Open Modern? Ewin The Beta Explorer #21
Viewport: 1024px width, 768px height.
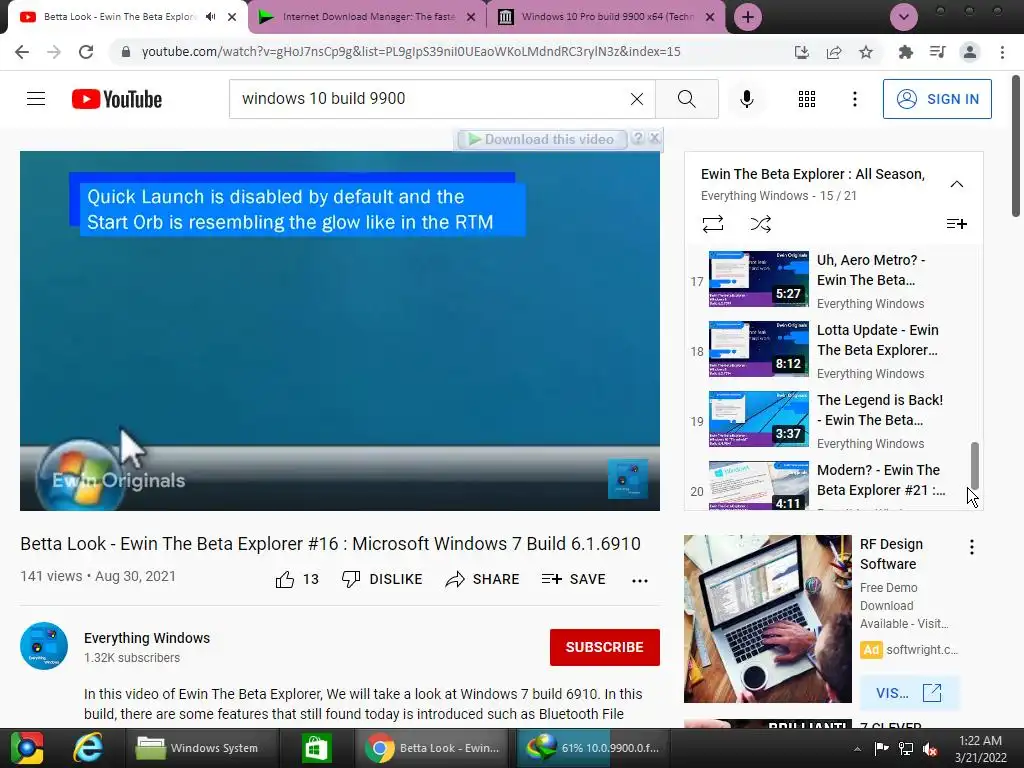click(x=880, y=480)
